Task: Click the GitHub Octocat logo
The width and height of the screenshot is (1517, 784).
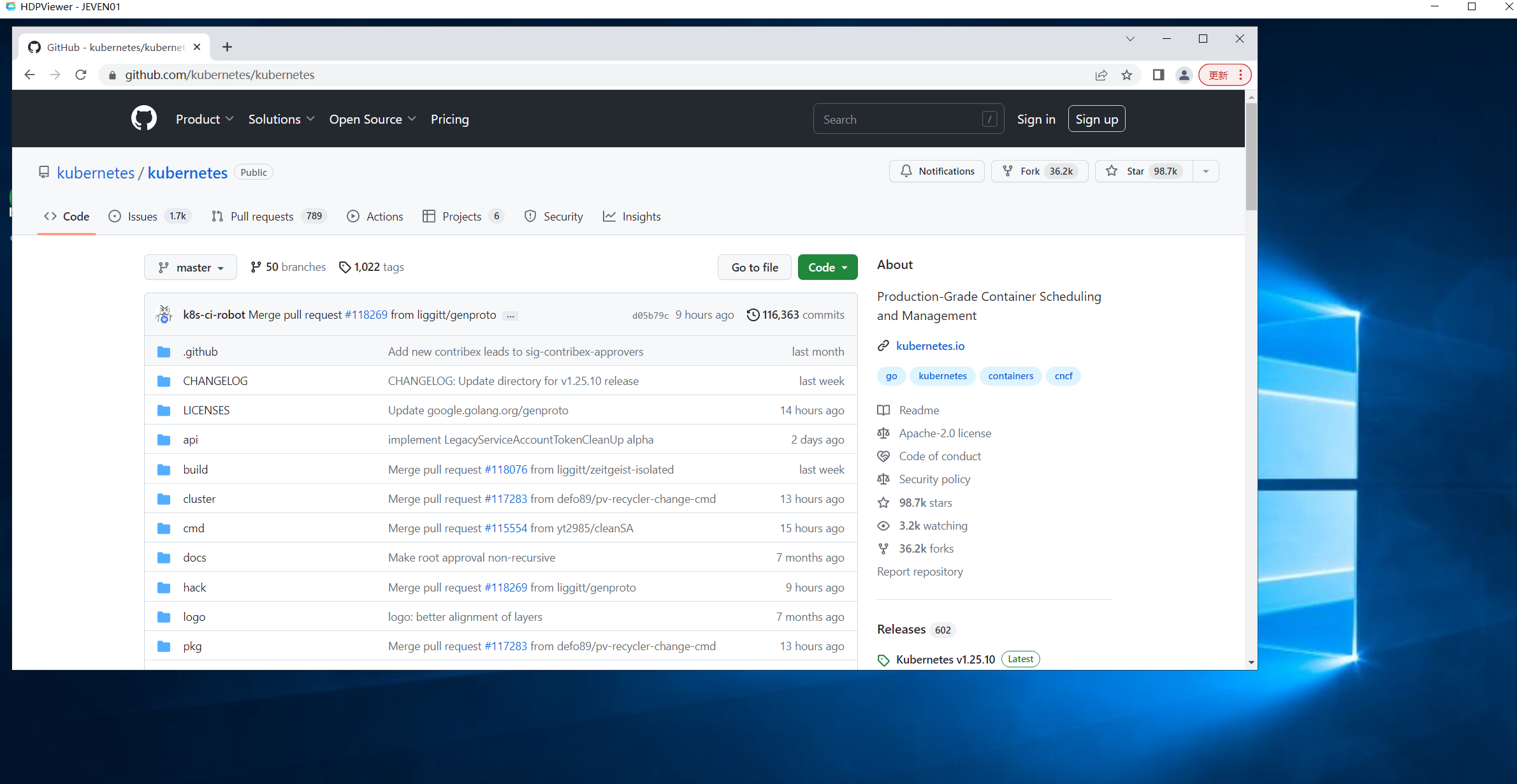Action: pos(143,119)
